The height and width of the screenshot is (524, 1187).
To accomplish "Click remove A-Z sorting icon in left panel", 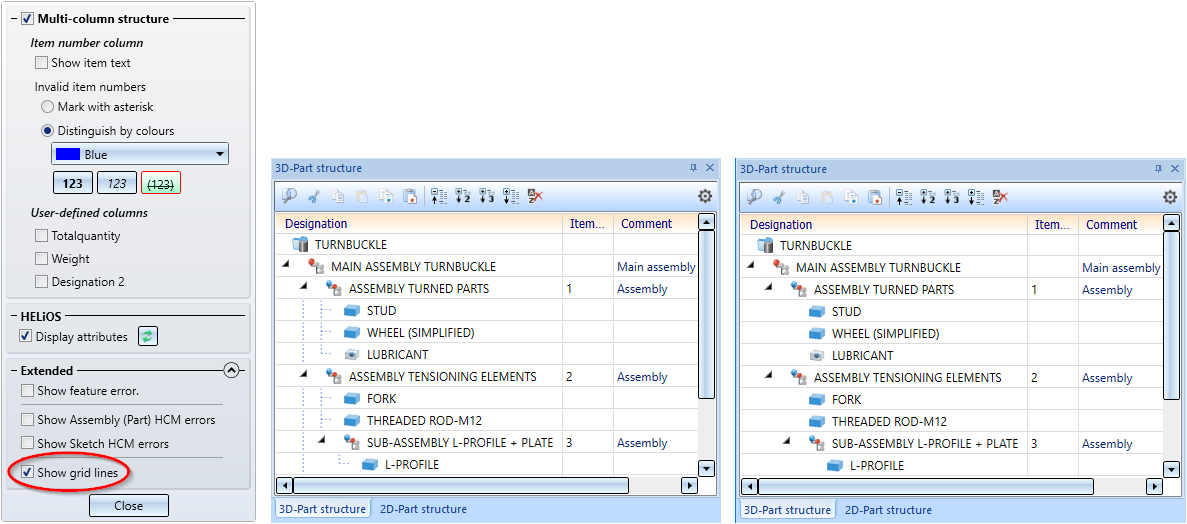I will click(x=535, y=196).
